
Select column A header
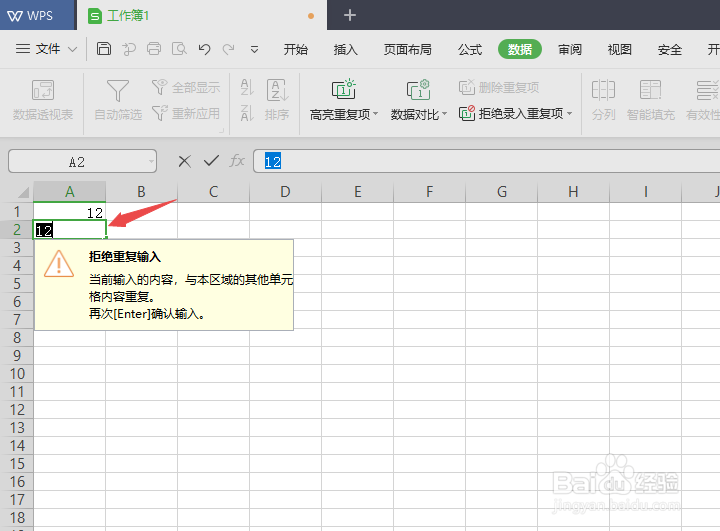[69, 192]
